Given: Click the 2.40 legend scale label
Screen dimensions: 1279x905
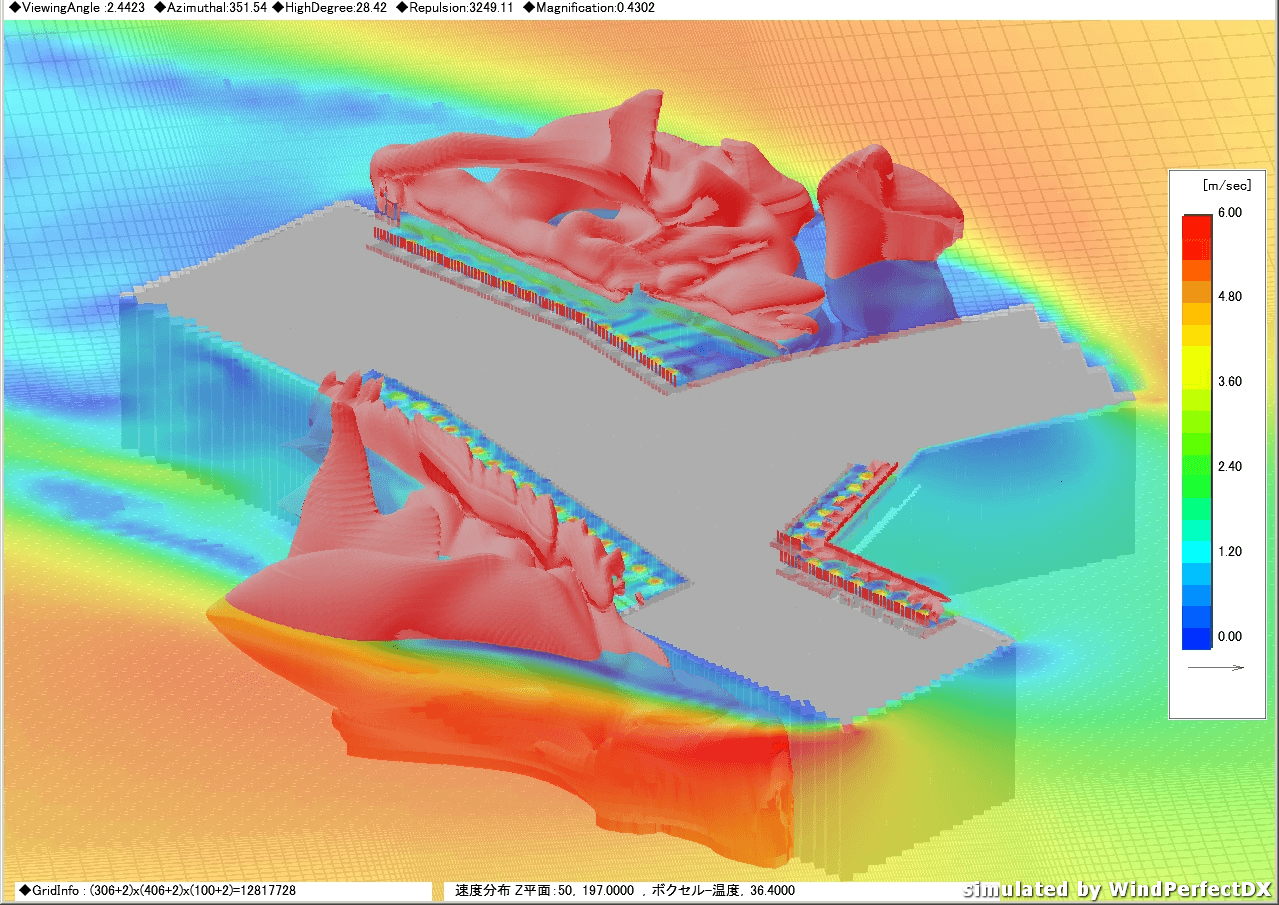Looking at the screenshot, I should point(1230,467).
